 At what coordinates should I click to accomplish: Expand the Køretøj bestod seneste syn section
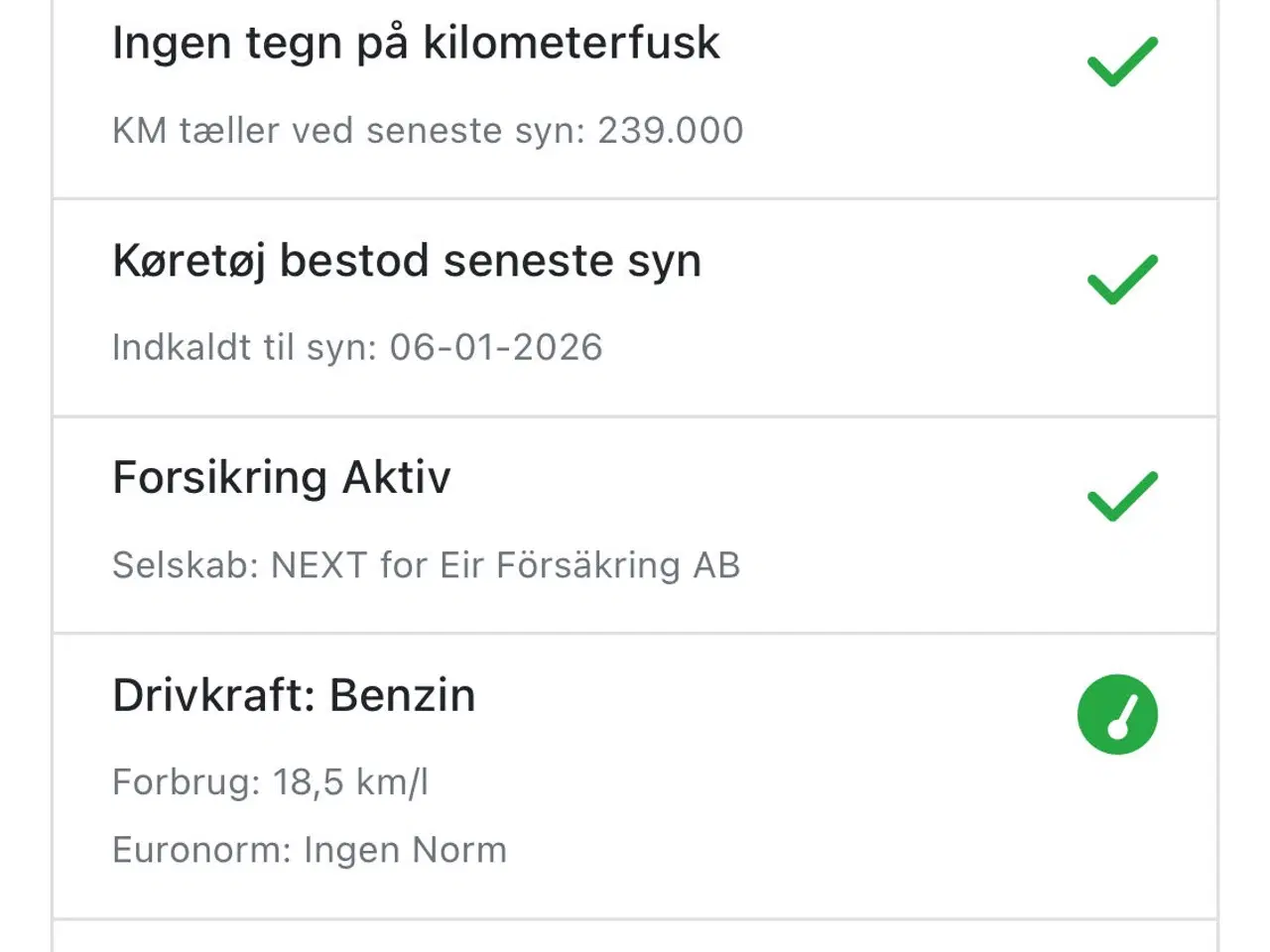click(407, 261)
